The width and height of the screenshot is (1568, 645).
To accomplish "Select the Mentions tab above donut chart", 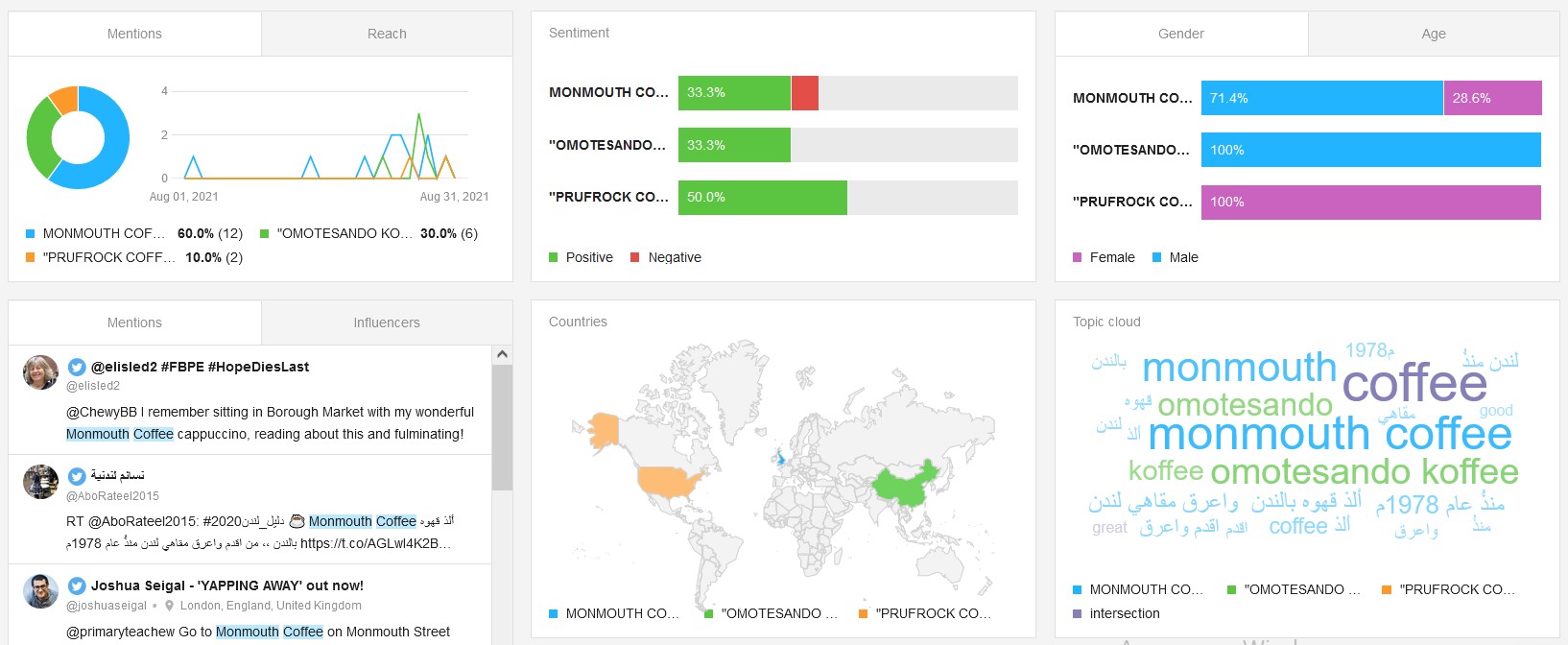I will point(134,34).
